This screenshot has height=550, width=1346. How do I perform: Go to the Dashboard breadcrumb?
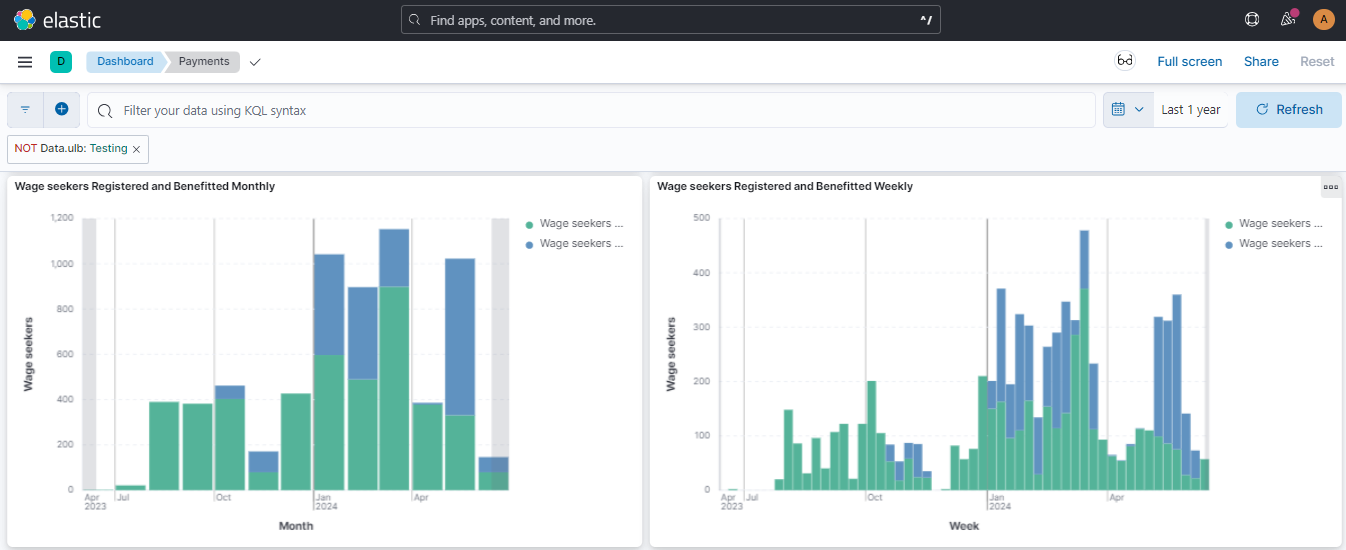pos(125,62)
